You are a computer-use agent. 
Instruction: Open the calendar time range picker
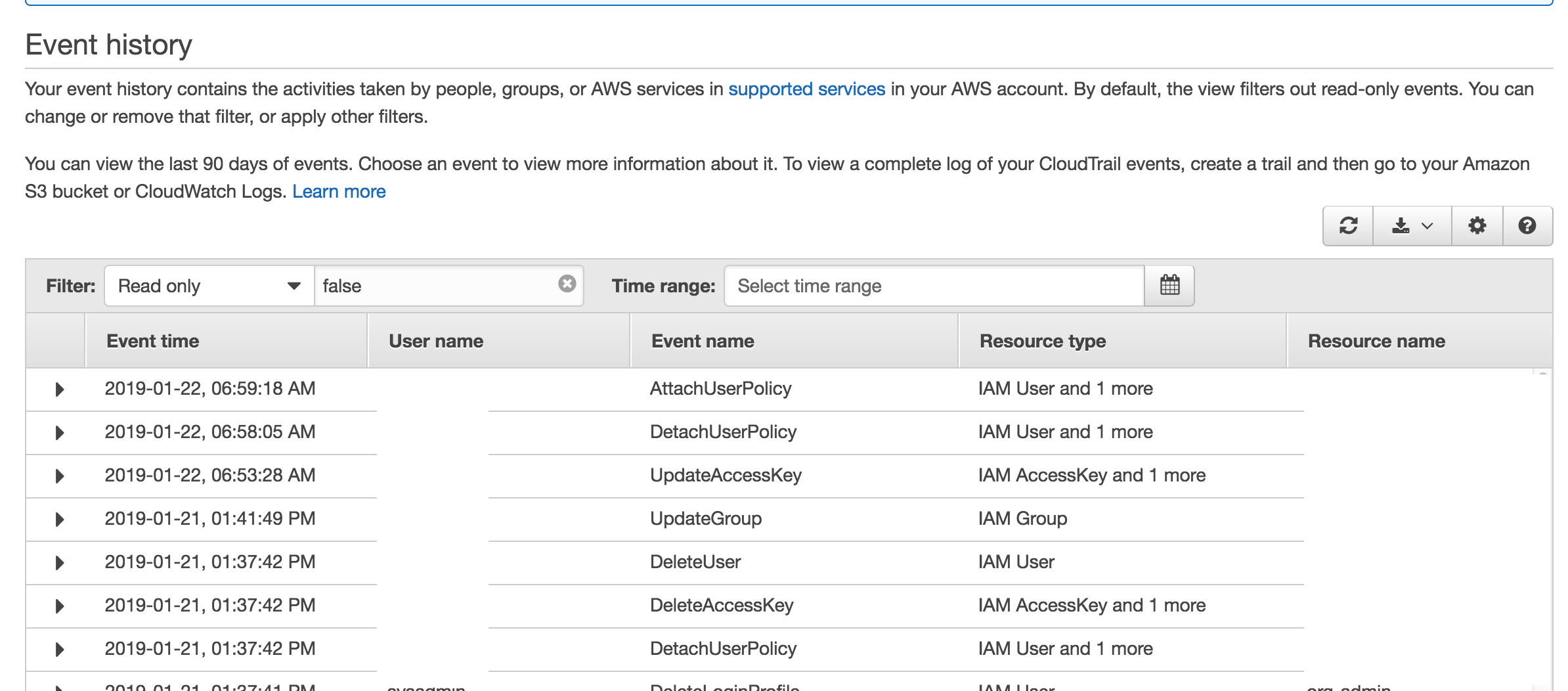pyautogui.click(x=1169, y=286)
